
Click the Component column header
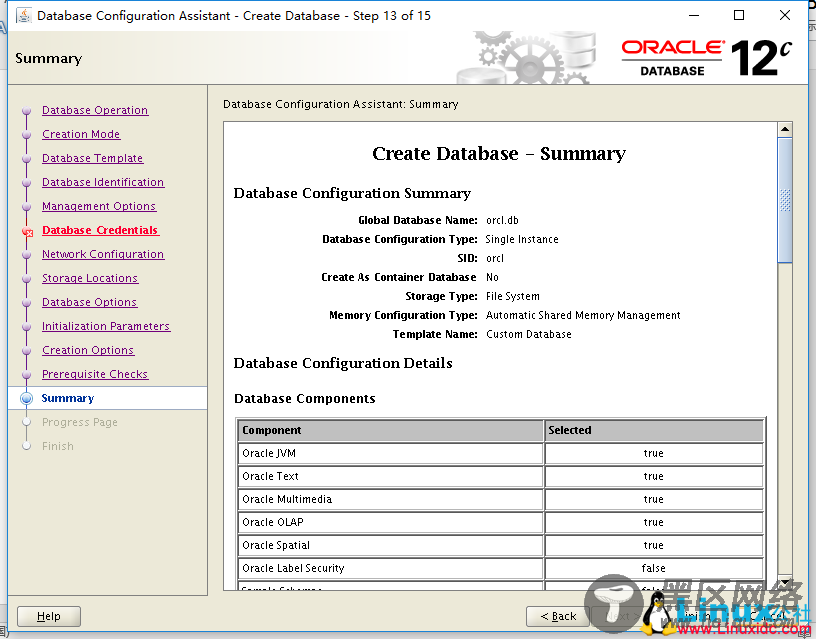tap(391, 430)
